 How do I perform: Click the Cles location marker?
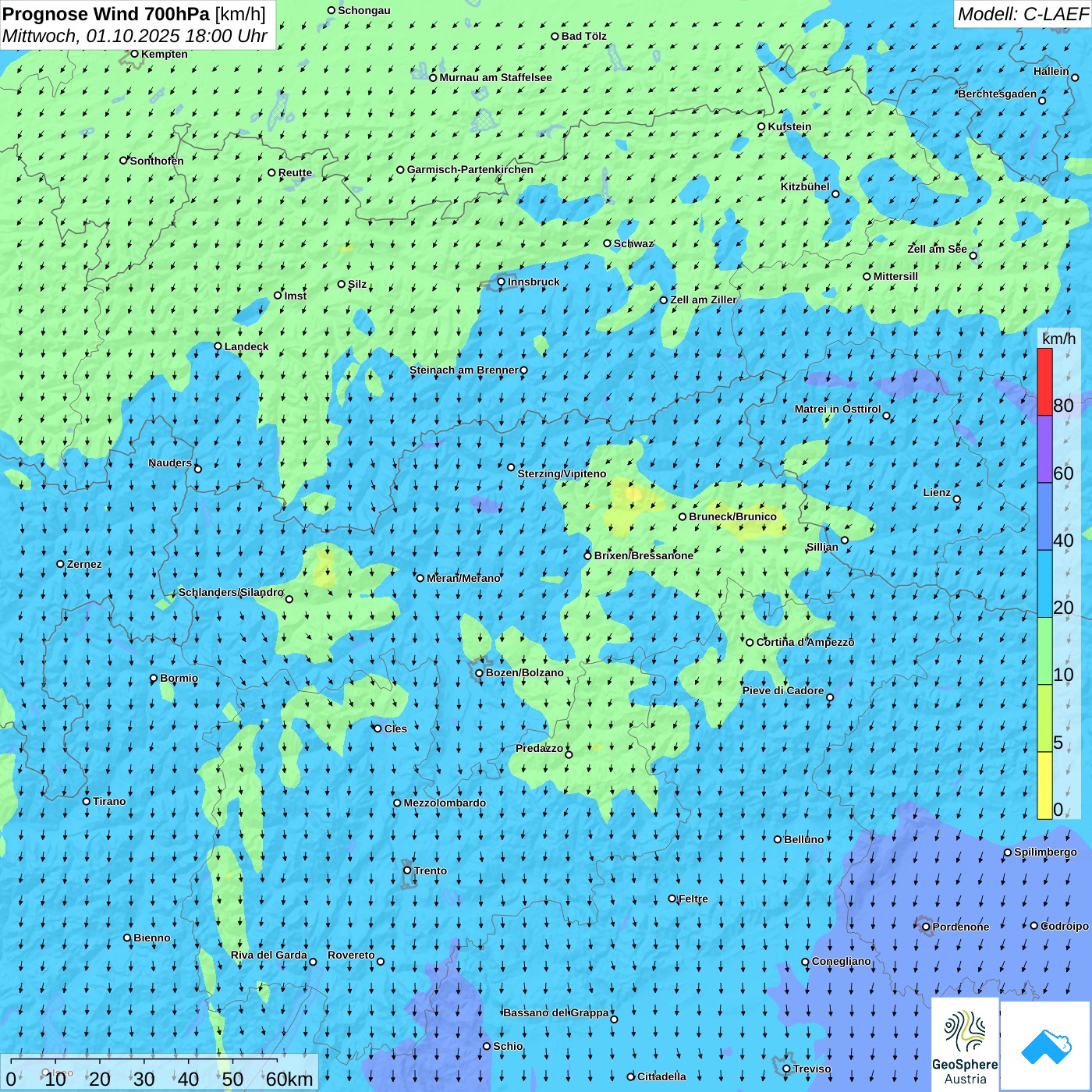point(378,729)
